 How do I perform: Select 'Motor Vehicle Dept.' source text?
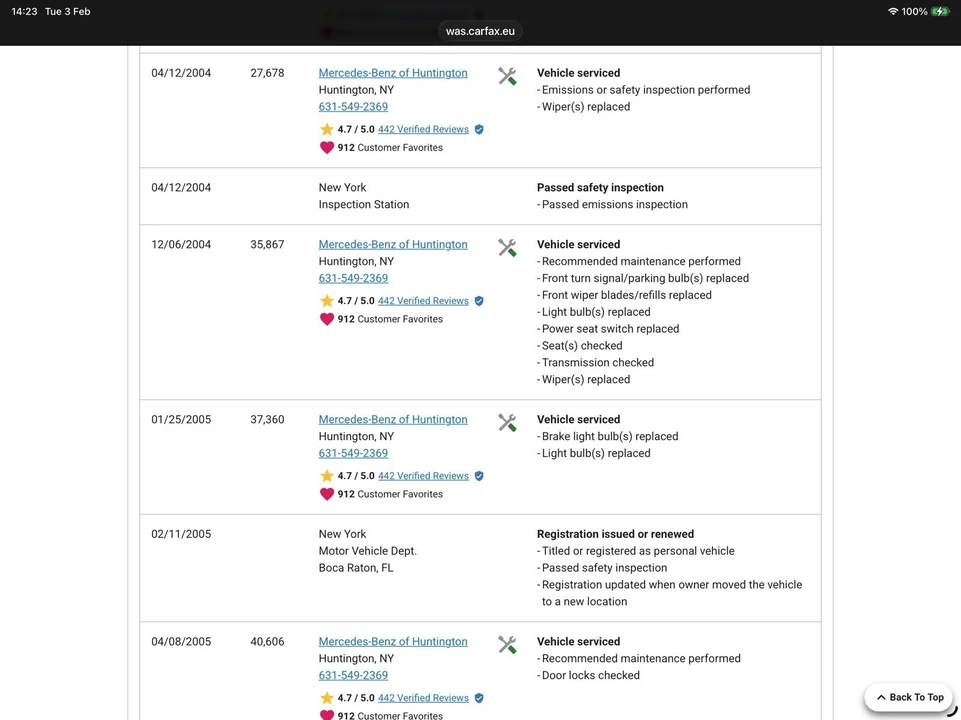(x=367, y=551)
